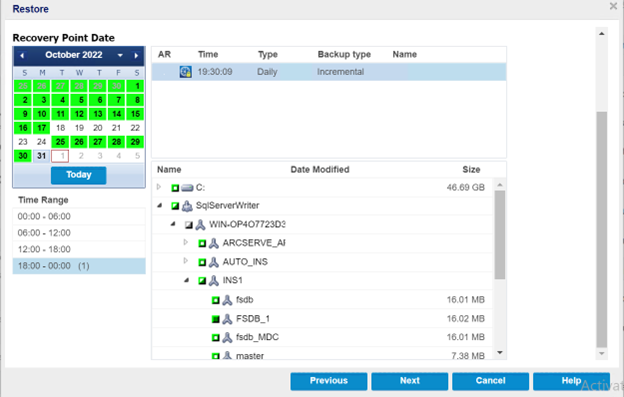The width and height of the screenshot is (624, 397).
Task: Click the 46.69 GB size value
Action: [466, 188]
